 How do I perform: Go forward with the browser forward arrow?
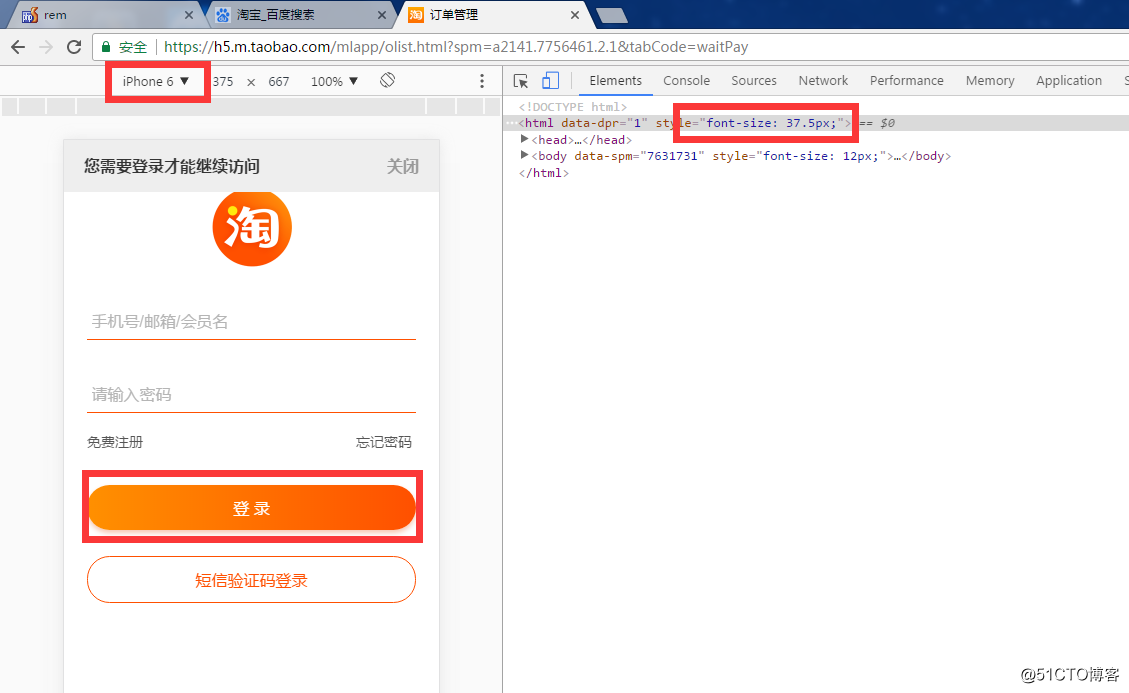(46, 47)
